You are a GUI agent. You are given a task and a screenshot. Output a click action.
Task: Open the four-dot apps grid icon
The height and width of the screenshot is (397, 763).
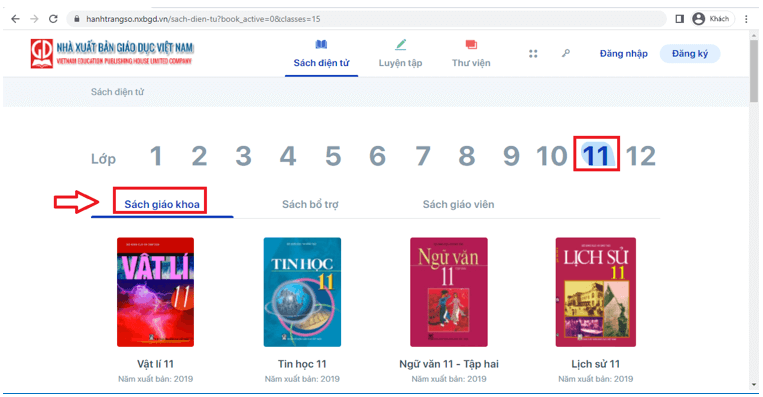coord(533,54)
